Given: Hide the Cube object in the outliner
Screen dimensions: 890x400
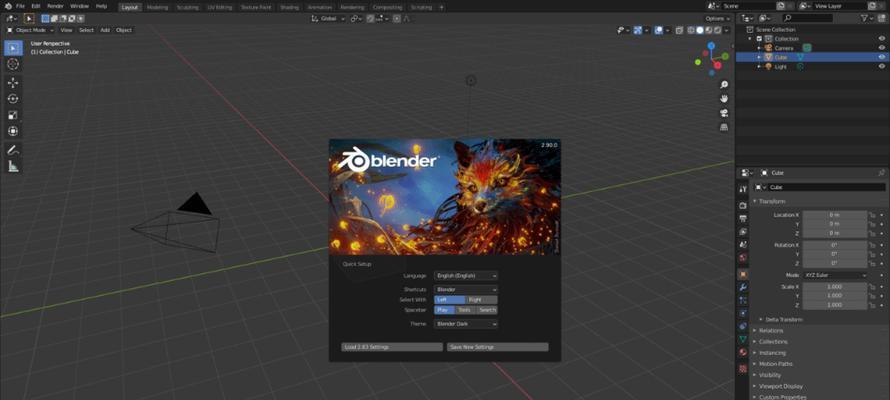Looking at the screenshot, I should (x=881, y=57).
